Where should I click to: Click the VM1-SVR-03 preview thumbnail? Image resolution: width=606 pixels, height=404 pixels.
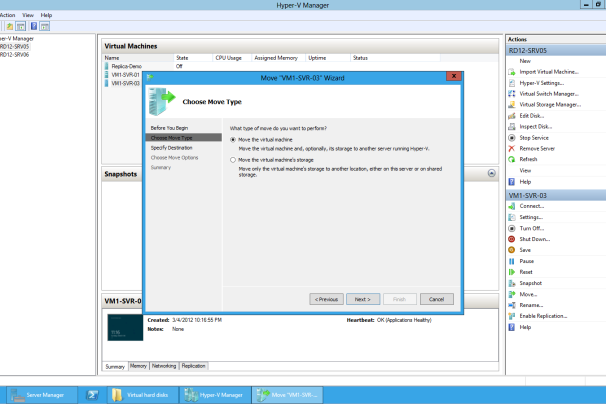(125, 327)
